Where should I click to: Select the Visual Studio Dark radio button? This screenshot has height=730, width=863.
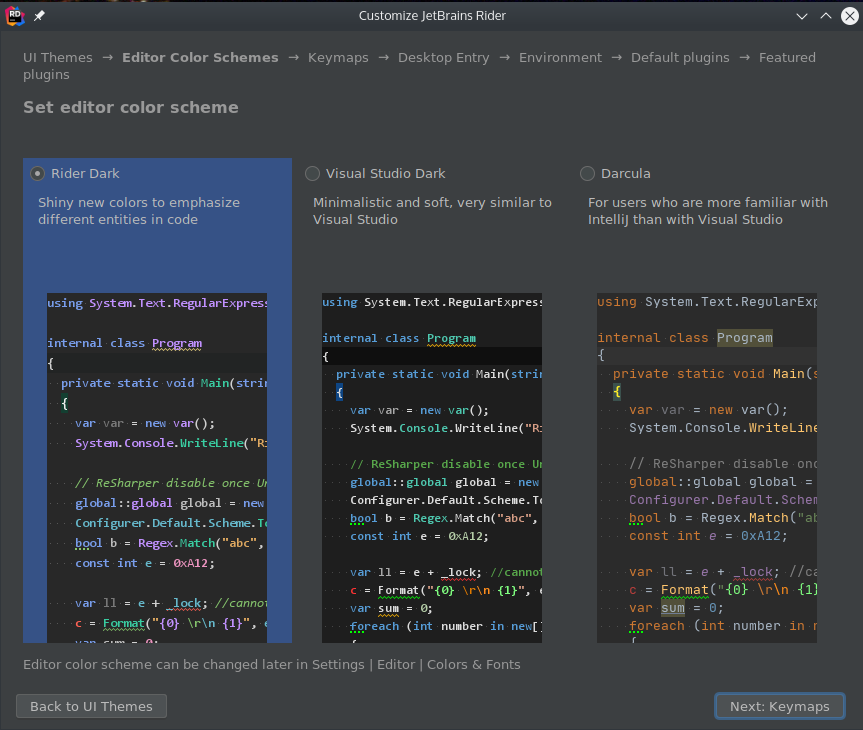[x=312, y=174]
